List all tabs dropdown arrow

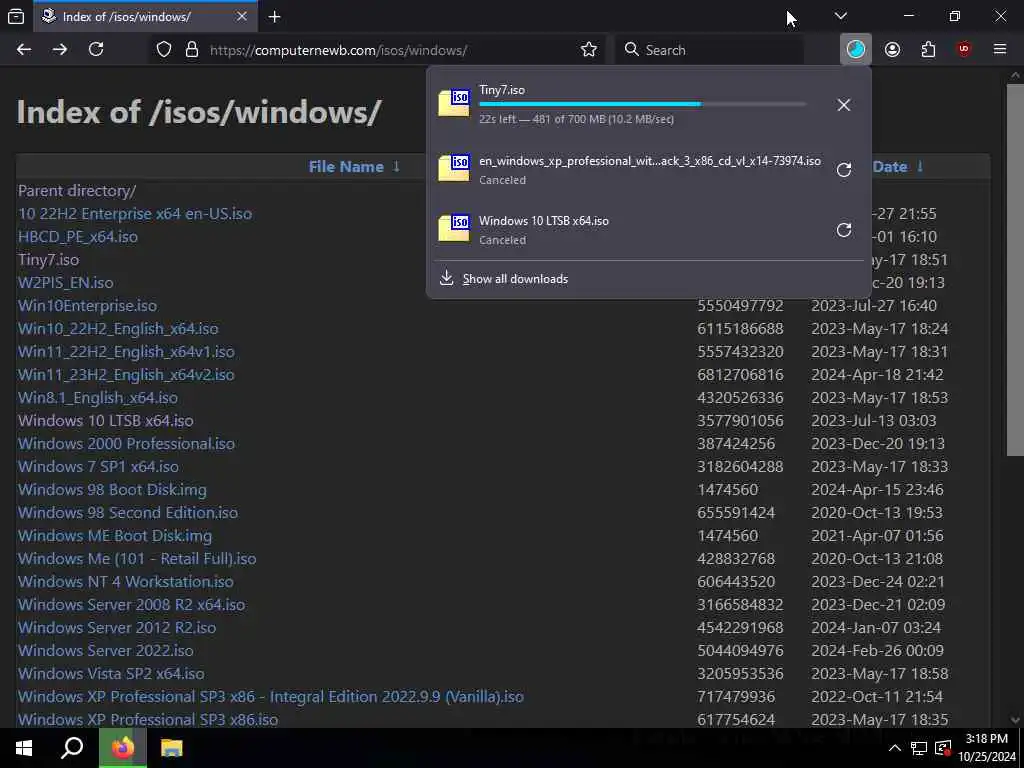pyautogui.click(x=840, y=16)
